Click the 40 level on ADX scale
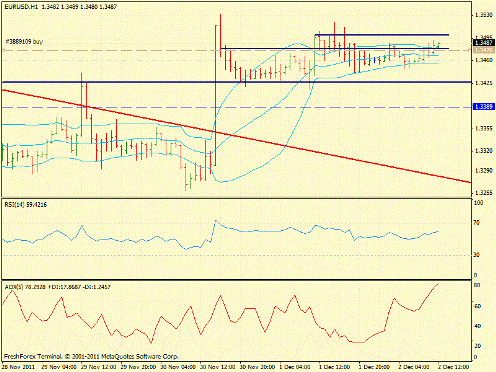The width and height of the screenshot is (496, 372). point(477,326)
